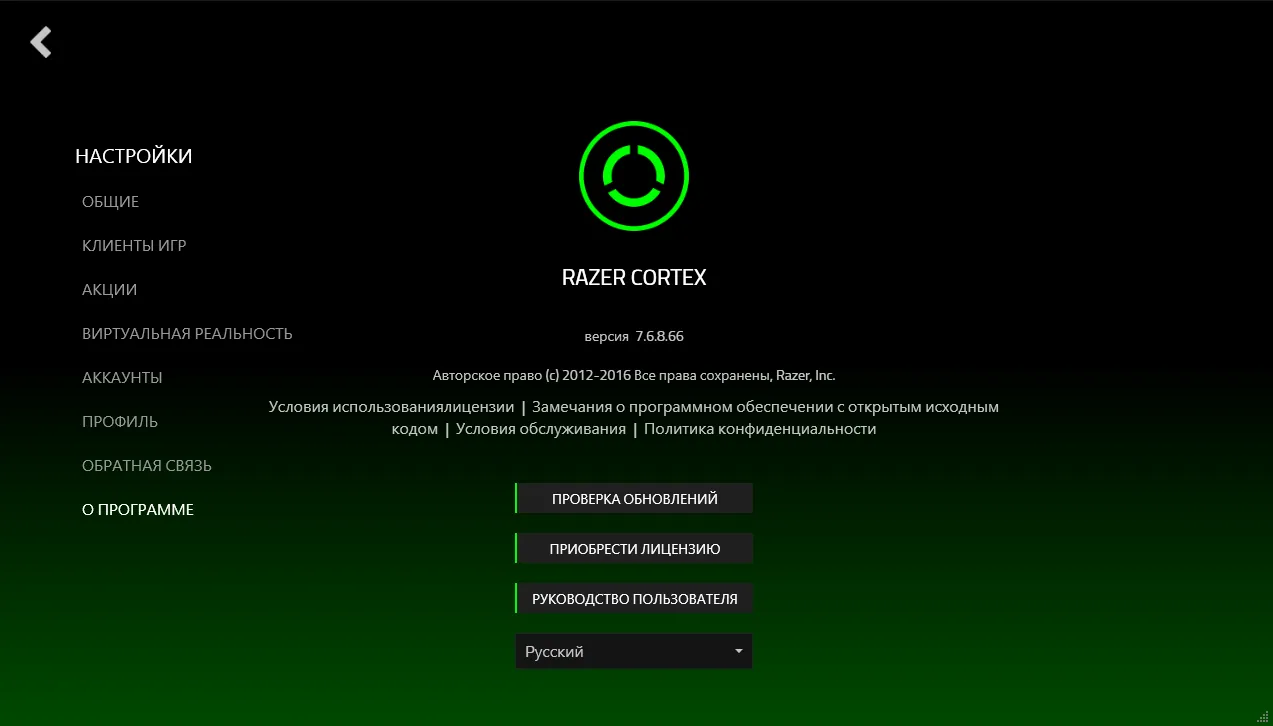Image resolution: width=1273 pixels, height=726 pixels.
Task: Open the Политика конфиденциальности link
Action: (760, 429)
